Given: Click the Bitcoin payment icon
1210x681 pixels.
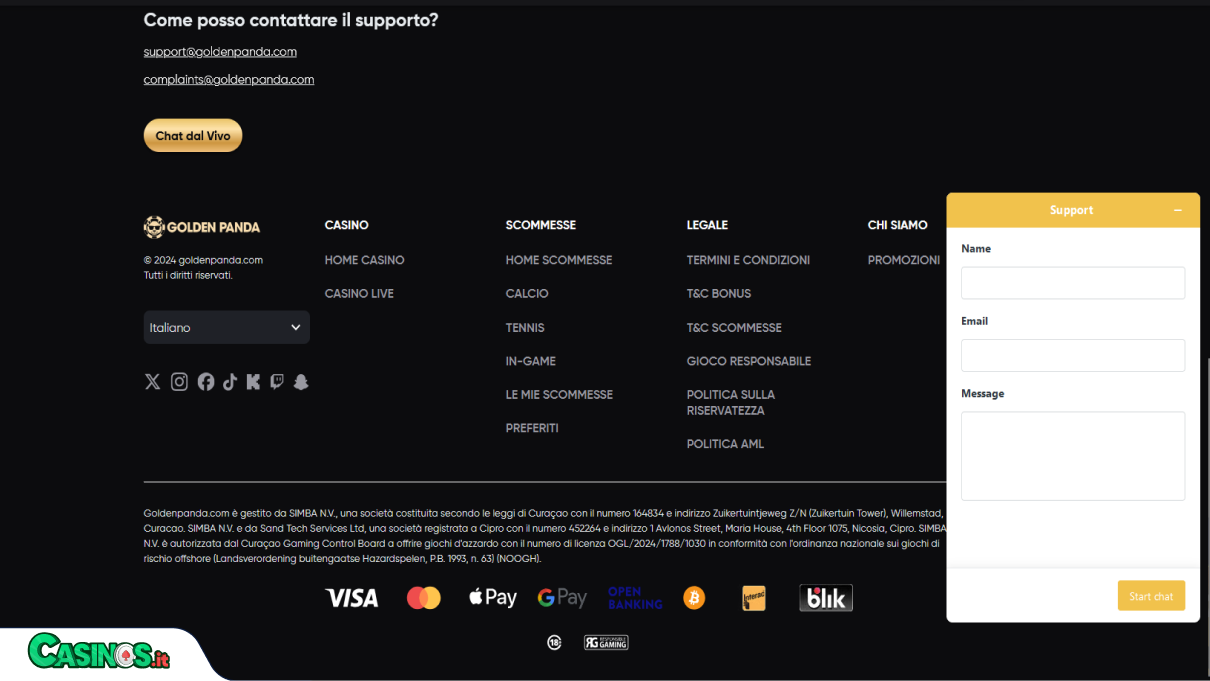Looking at the screenshot, I should pyautogui.click(x=694, y=598).
